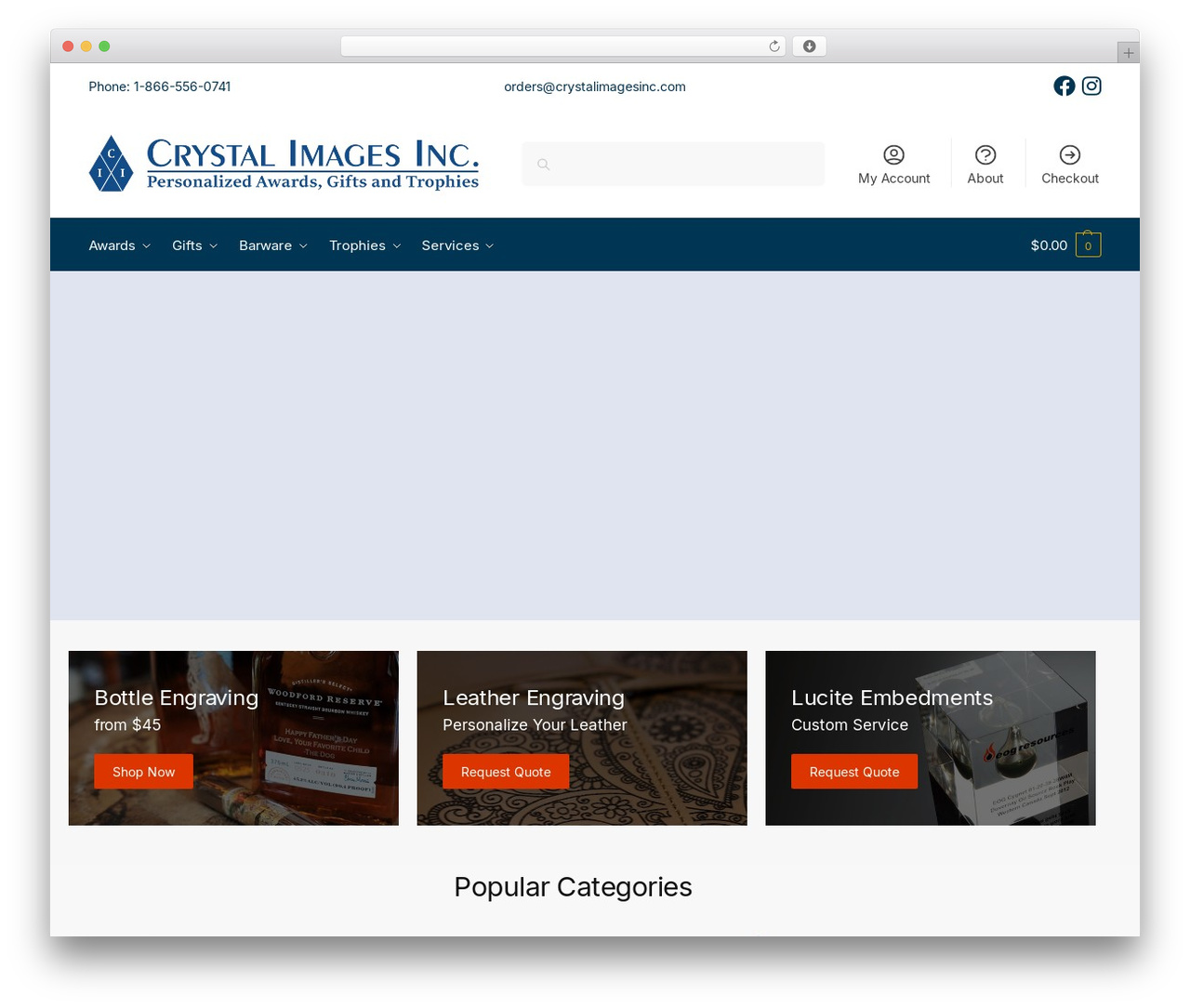Open the Lucite Embedments banner image
Viewport: 1190px width, 1008px height.
click(x=931, y=738)
